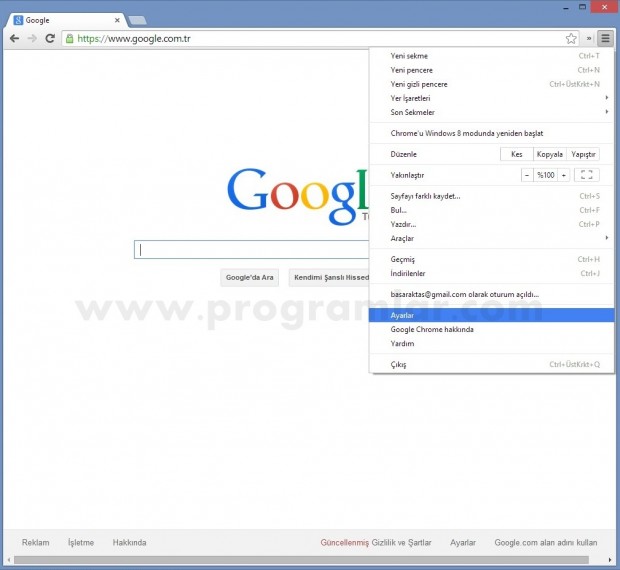The height and width of the screenshot is (570, 620).
Task: Enter fullscreen mode from the zoom row
Action: pos(586,175)
